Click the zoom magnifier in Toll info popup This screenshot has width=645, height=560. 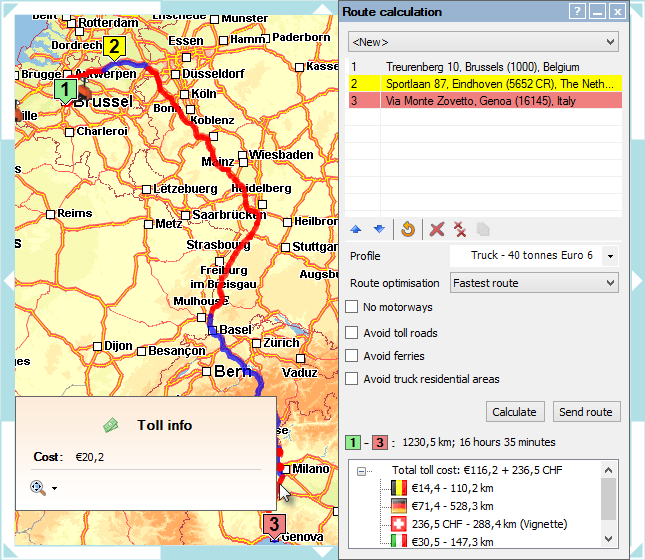(x=38, y=487)
